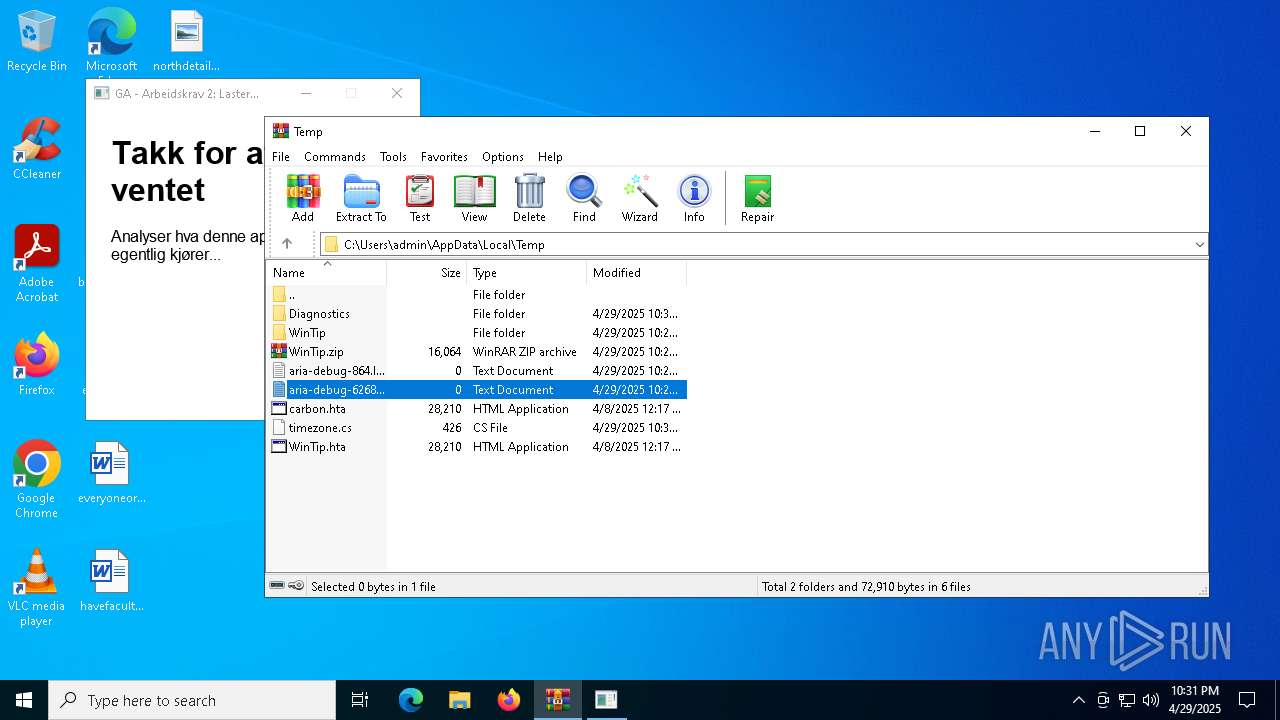Open the View tool in toolbar
This screenshot has height=720, width=1280.
(x=474, y=198)
